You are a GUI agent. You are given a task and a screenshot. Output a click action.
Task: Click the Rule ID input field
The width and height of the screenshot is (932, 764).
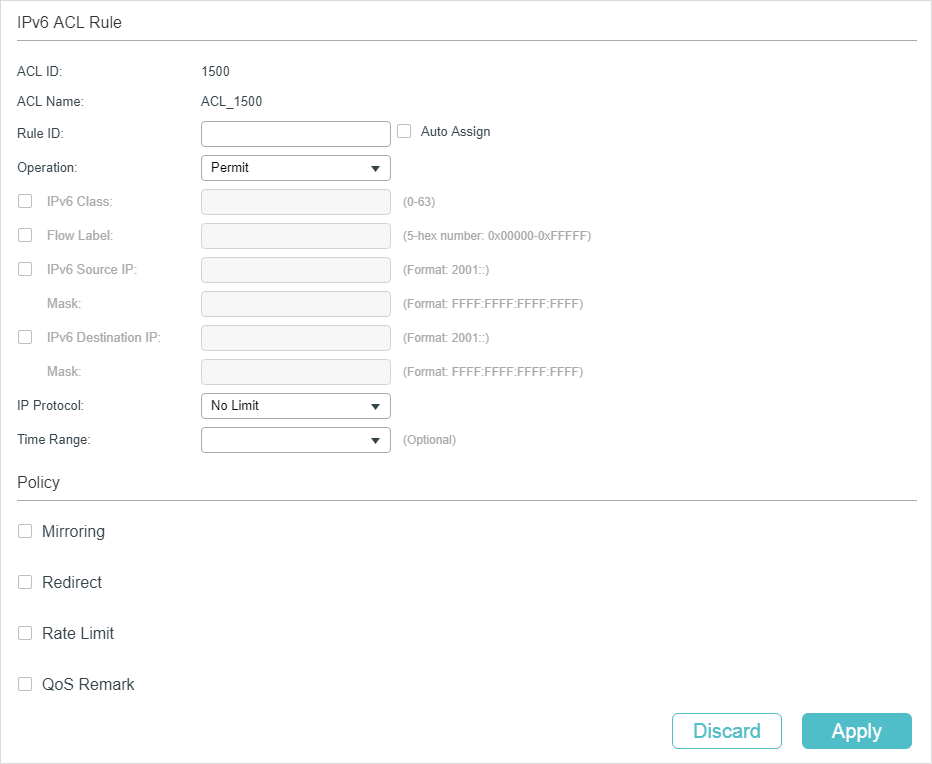click(295, 134)
